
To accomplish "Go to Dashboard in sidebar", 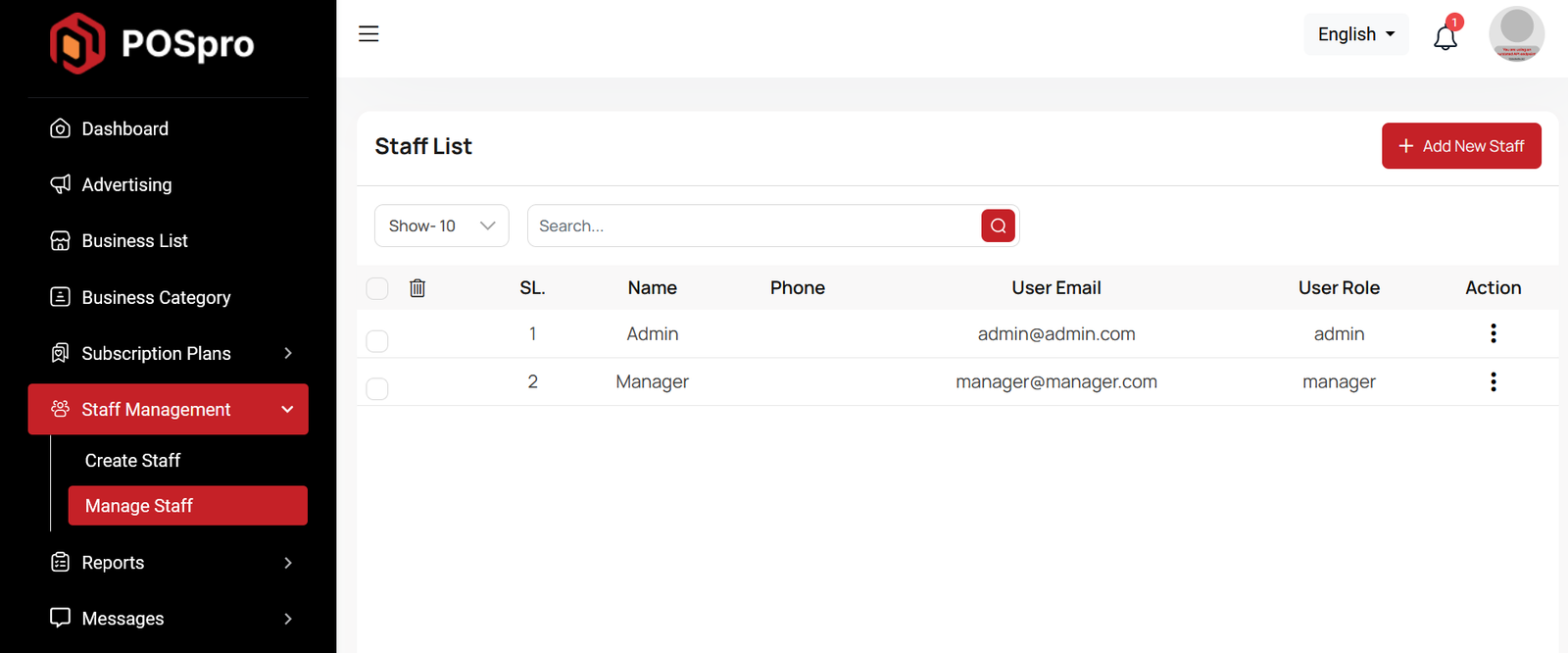I will point(124,129).
